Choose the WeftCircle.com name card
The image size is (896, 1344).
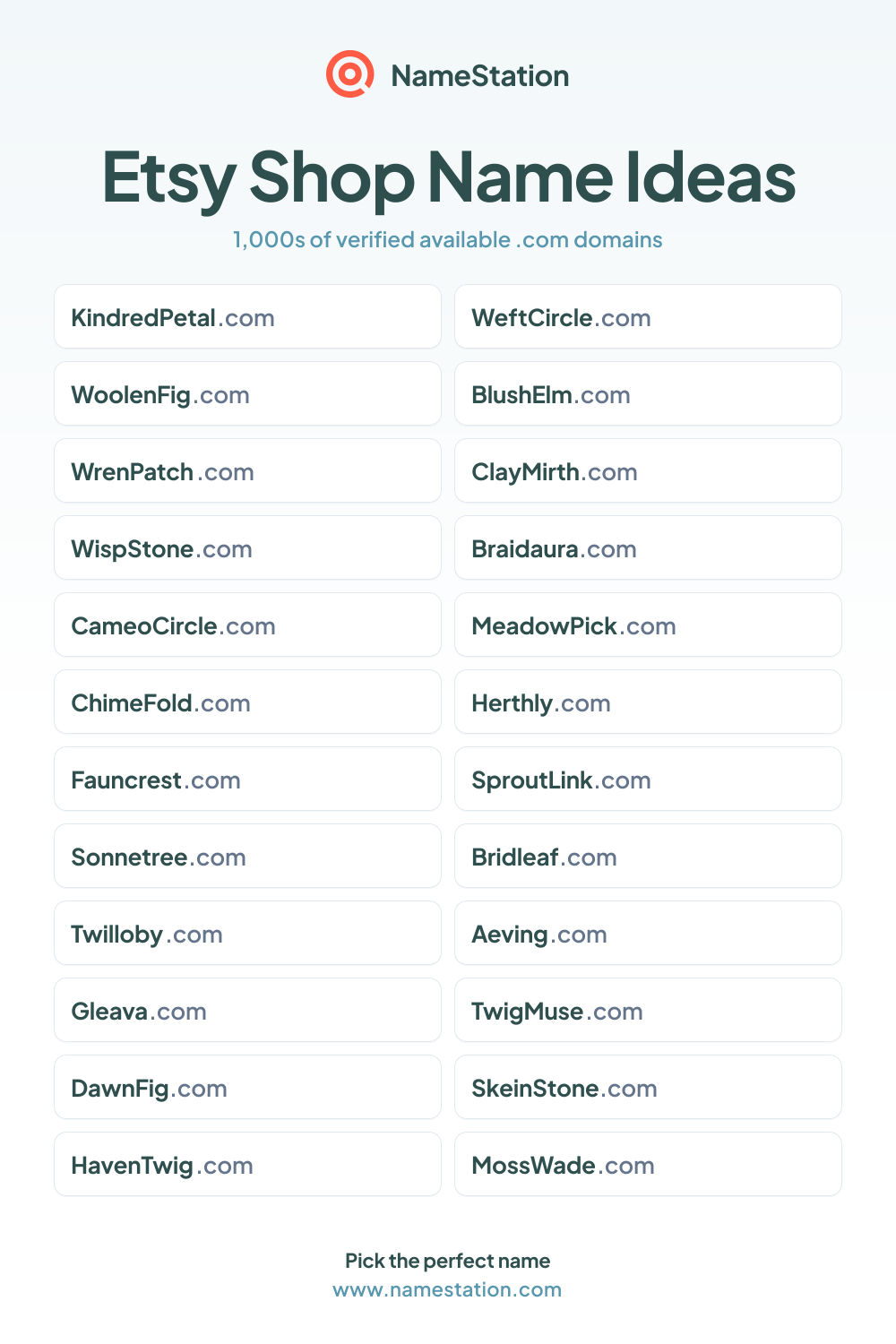tap(648, 316)
